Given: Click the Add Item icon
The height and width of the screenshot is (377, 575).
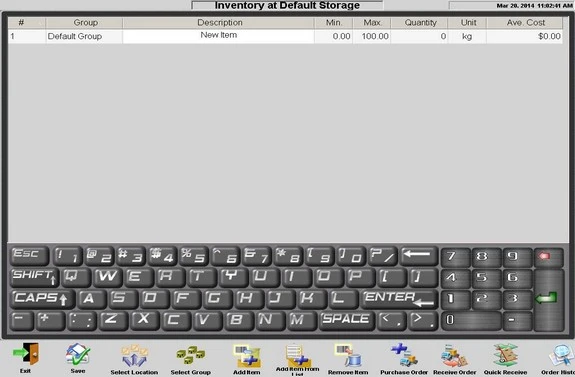Looking at the screenshot, I should click(x=247, y=356).
